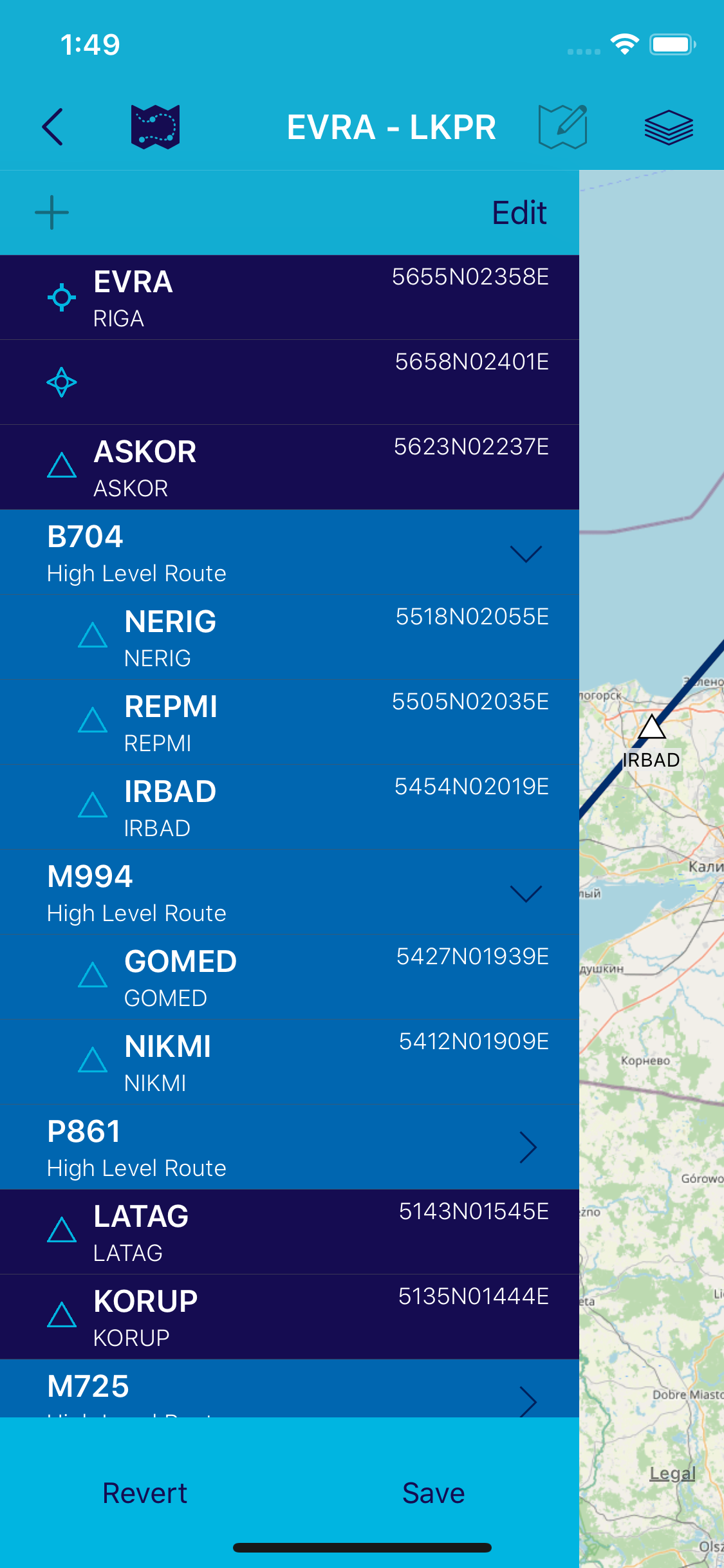Screen dimensions: 724x1568
Task: Save the flight route
Action: [x=434, y=1493]
